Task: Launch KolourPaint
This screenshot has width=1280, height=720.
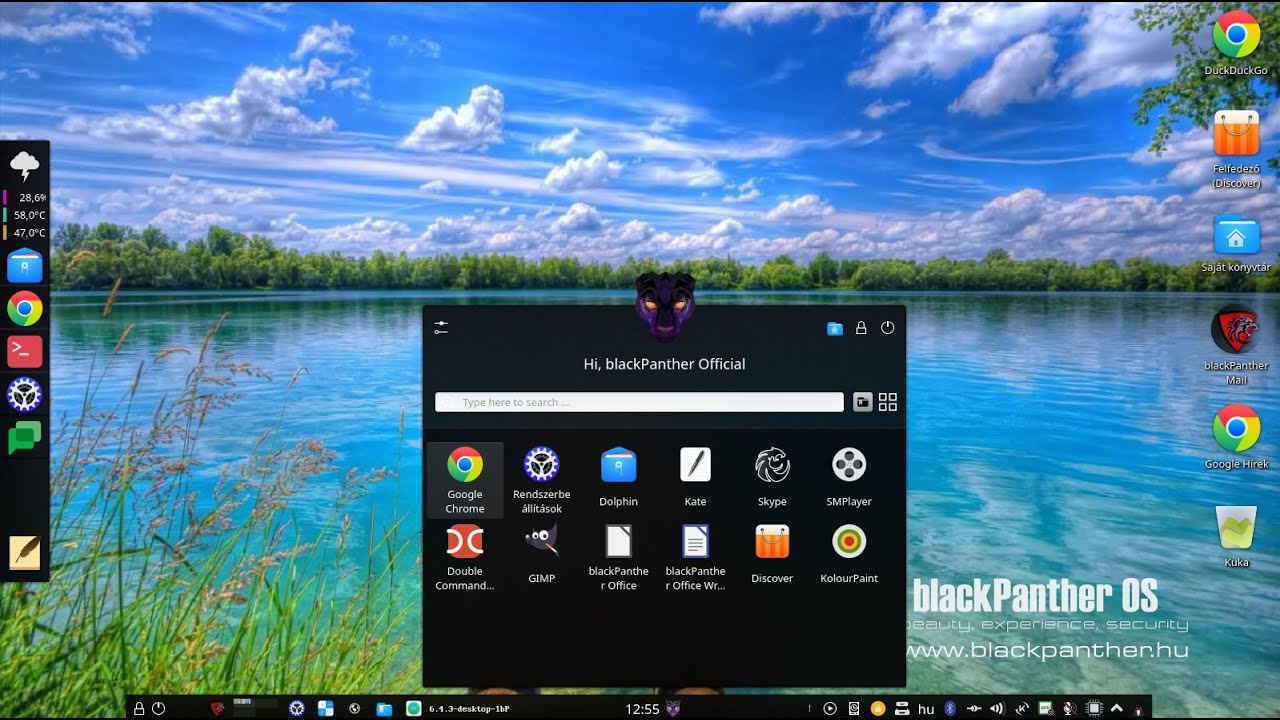Action: (849, 556)
